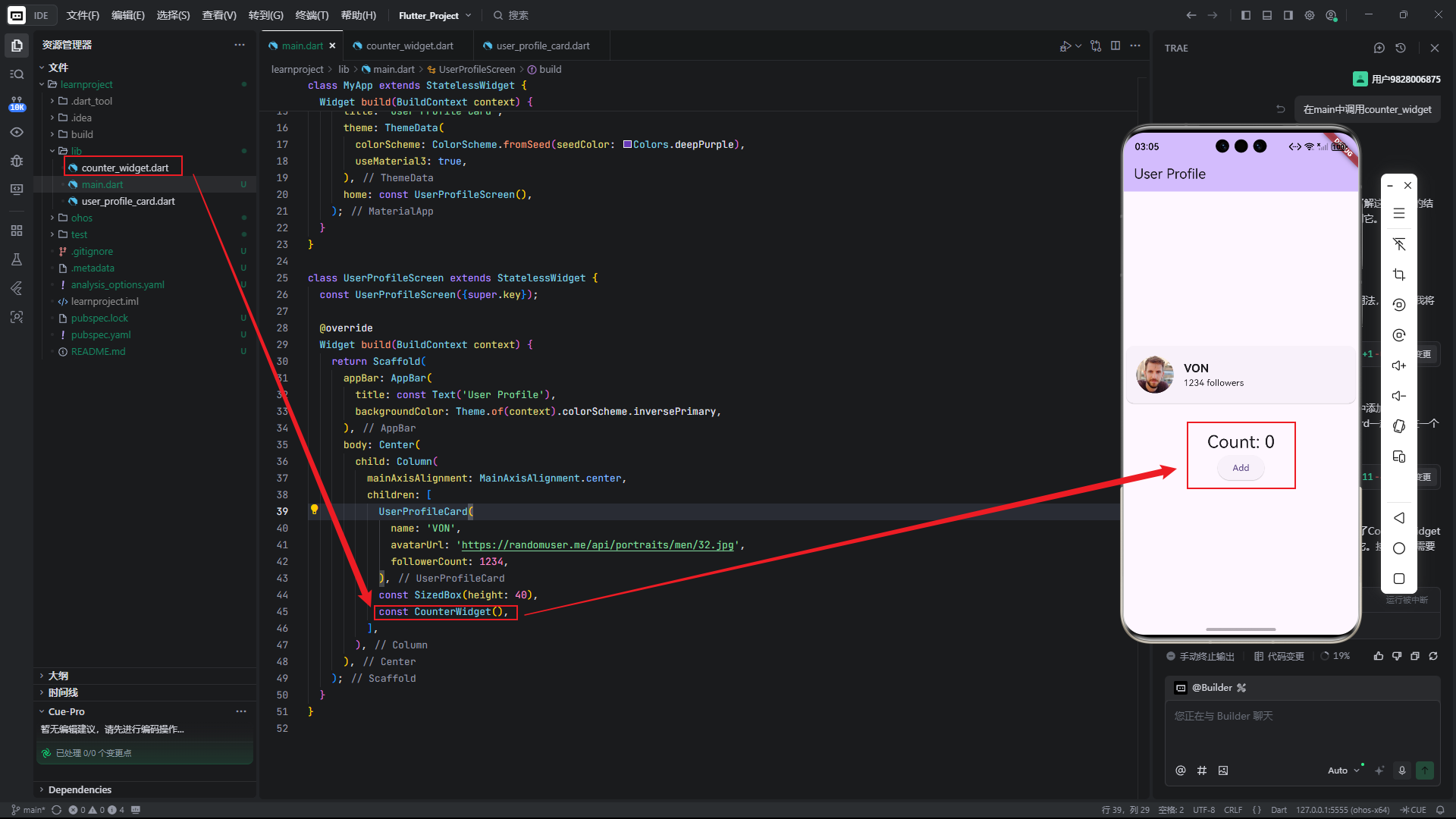Start a new chat in the TRAE panel
The image size is (1456, 819).
[1379, 48]
